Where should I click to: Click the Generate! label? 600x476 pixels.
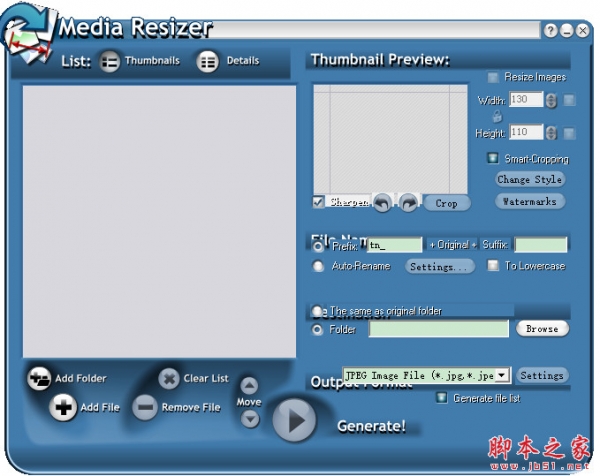371,426
